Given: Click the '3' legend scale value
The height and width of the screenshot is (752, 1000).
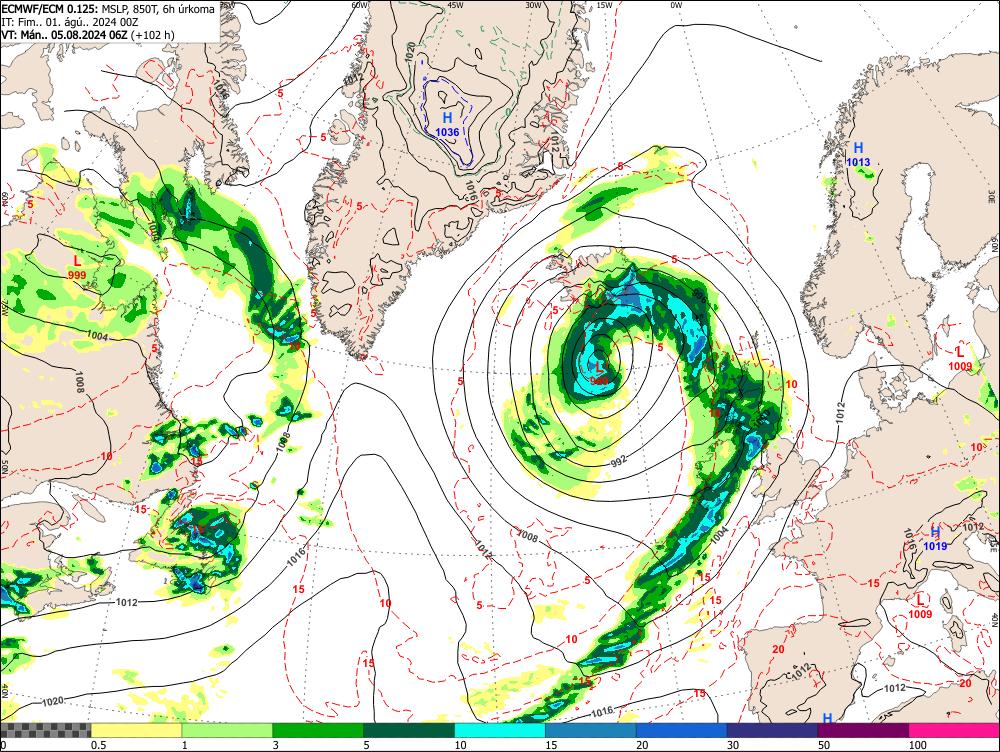Looking at the screenshot, I should 276,745.
